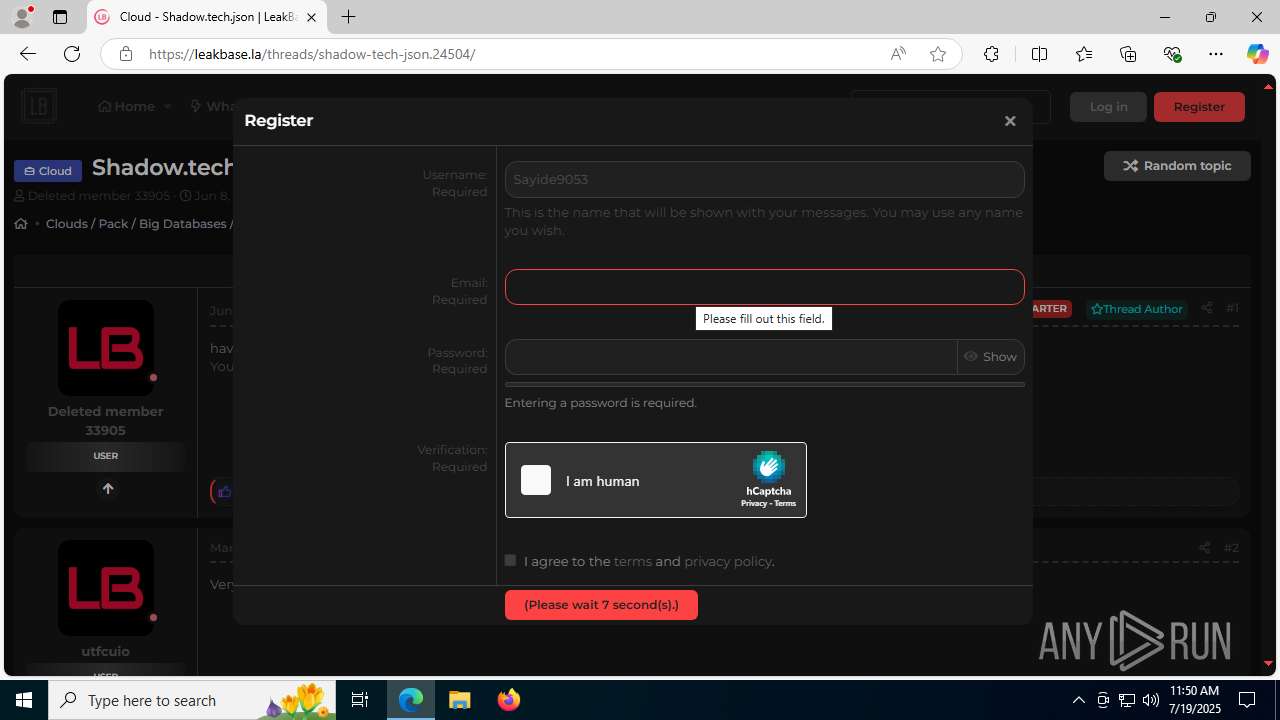Click the browser Back button

point(27,54)
